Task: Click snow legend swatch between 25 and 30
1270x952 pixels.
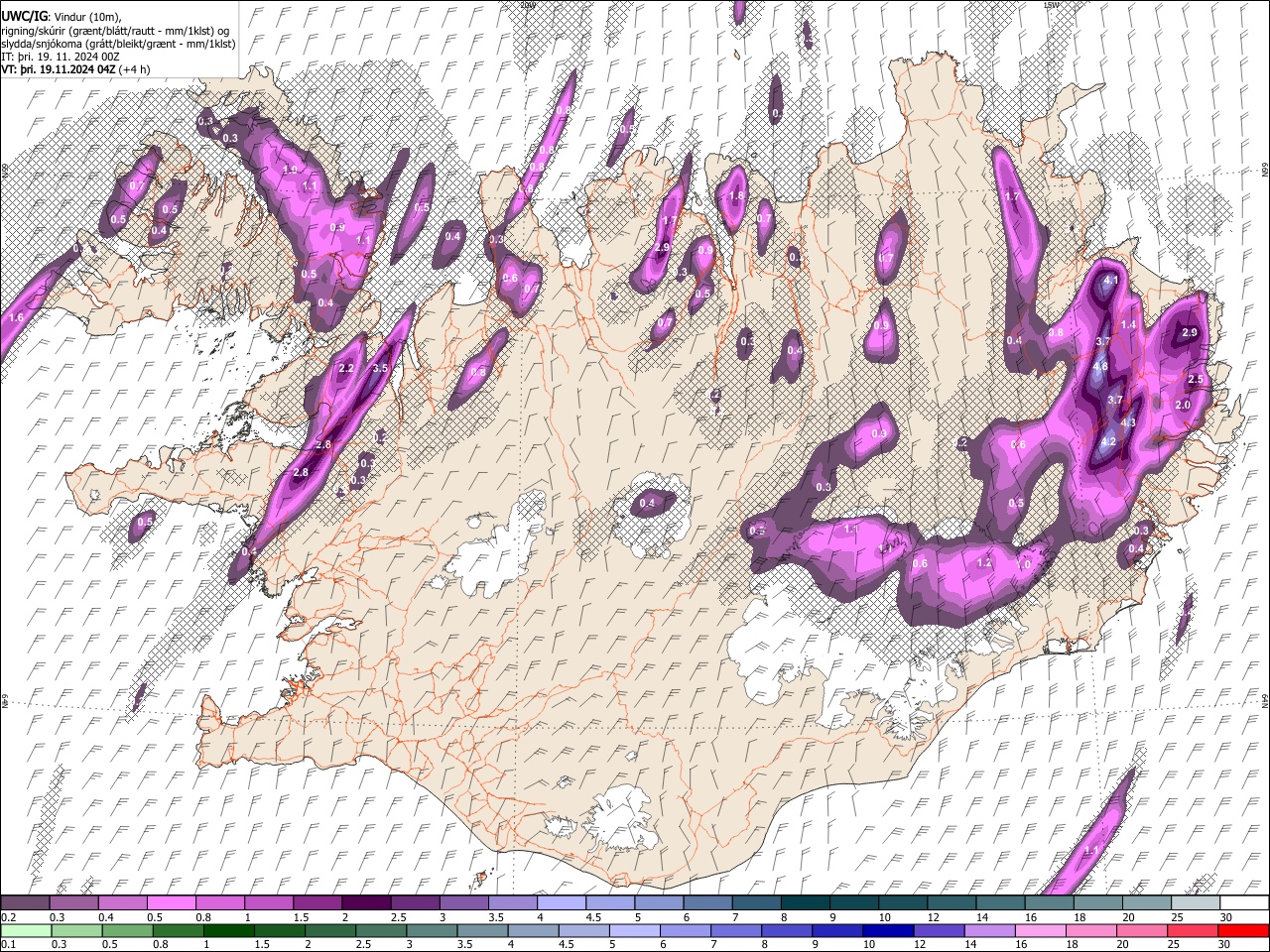Action: click(1196, 902)
